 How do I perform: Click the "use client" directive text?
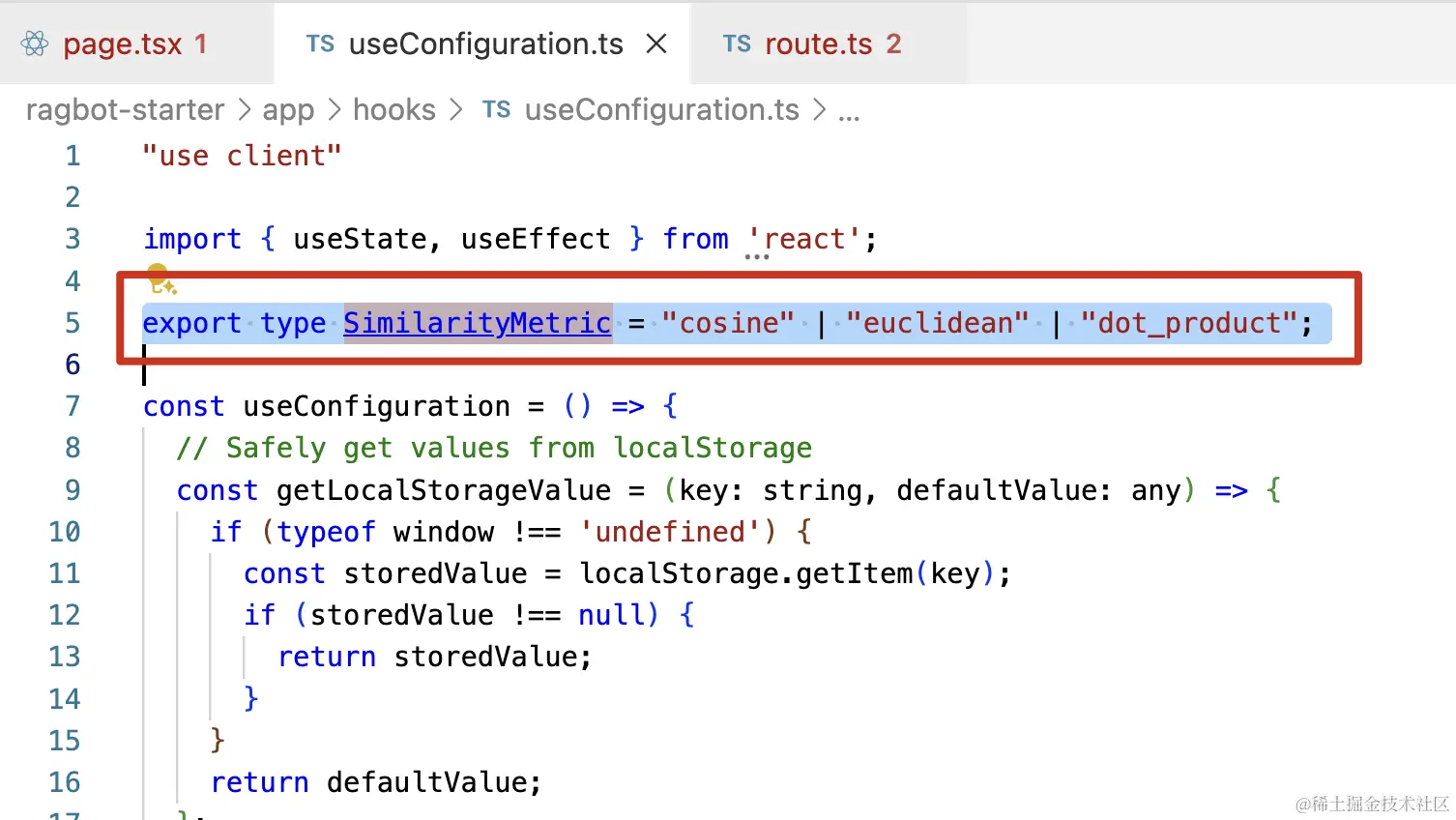pos(242,156)
